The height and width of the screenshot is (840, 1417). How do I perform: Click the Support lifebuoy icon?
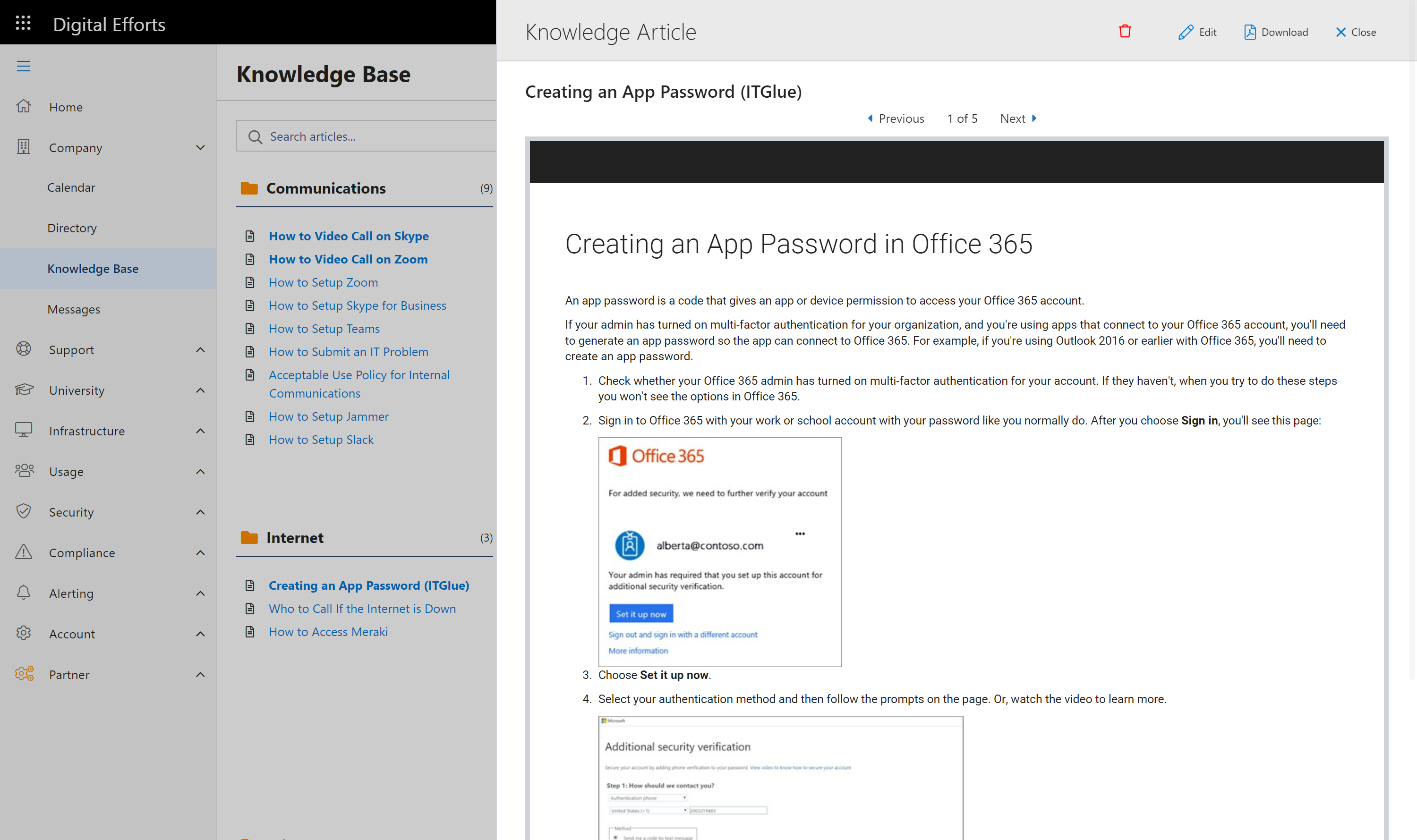23,349
